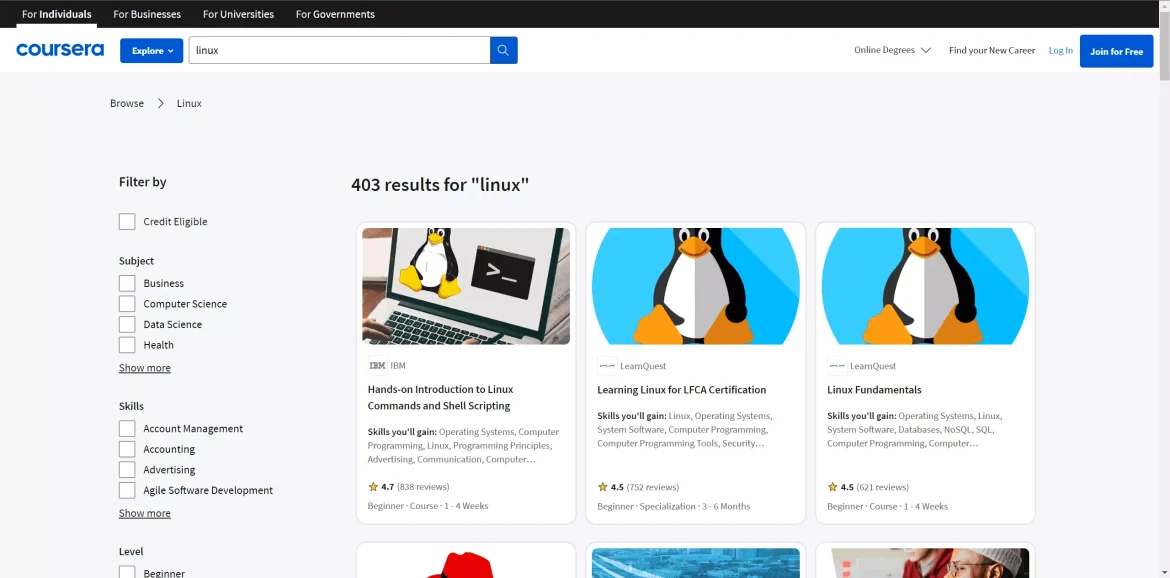Image resolution: width=1170 pixels, height=578 pixels.
Task: Open Hands-on Introduction to Linux Commands course title
Action: coord(441,398)
